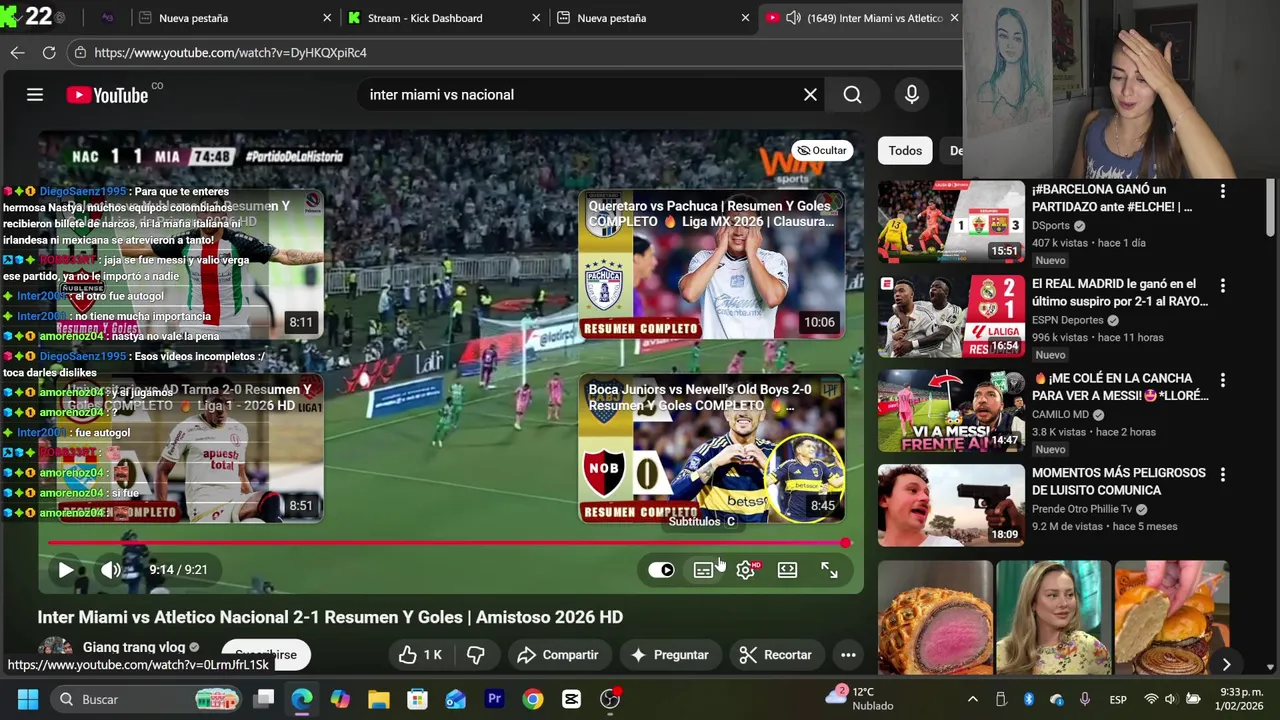Open Me colé en la cancha video thumbnail
This screenshot has width=1280, height=720.
pyautogui.click(x=951, y=411)
